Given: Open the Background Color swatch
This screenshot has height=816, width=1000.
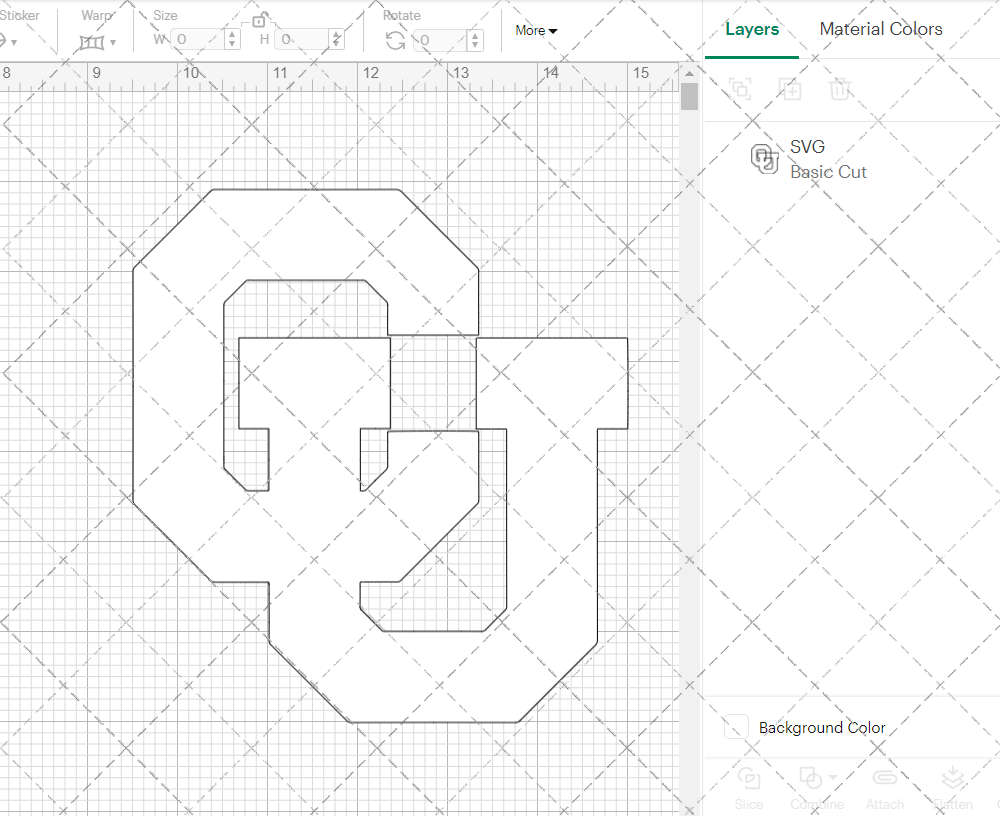Looking at the screenshot, I should pyautogui.click(x=736, y=727).
